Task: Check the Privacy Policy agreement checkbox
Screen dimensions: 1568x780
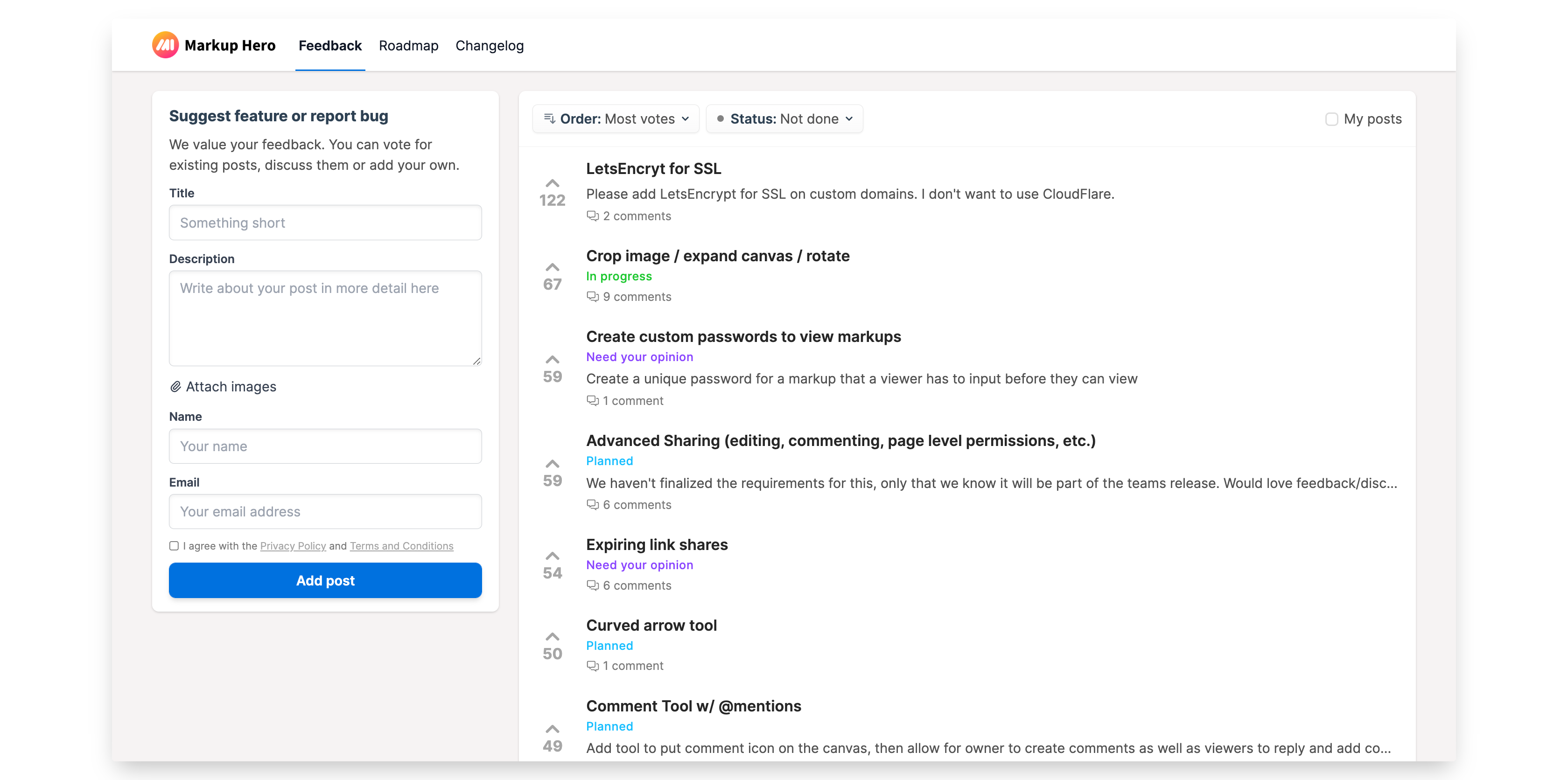Action: [x=174, y=546]
